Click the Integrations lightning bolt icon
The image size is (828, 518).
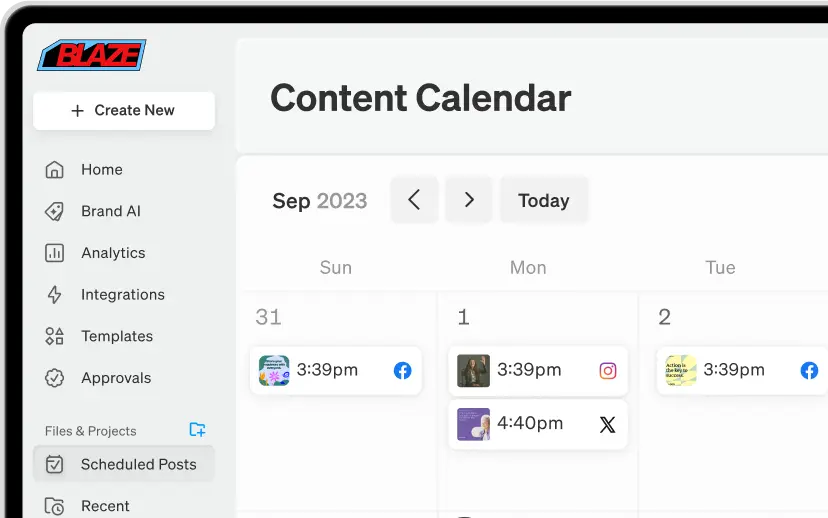tap(55, 295)
